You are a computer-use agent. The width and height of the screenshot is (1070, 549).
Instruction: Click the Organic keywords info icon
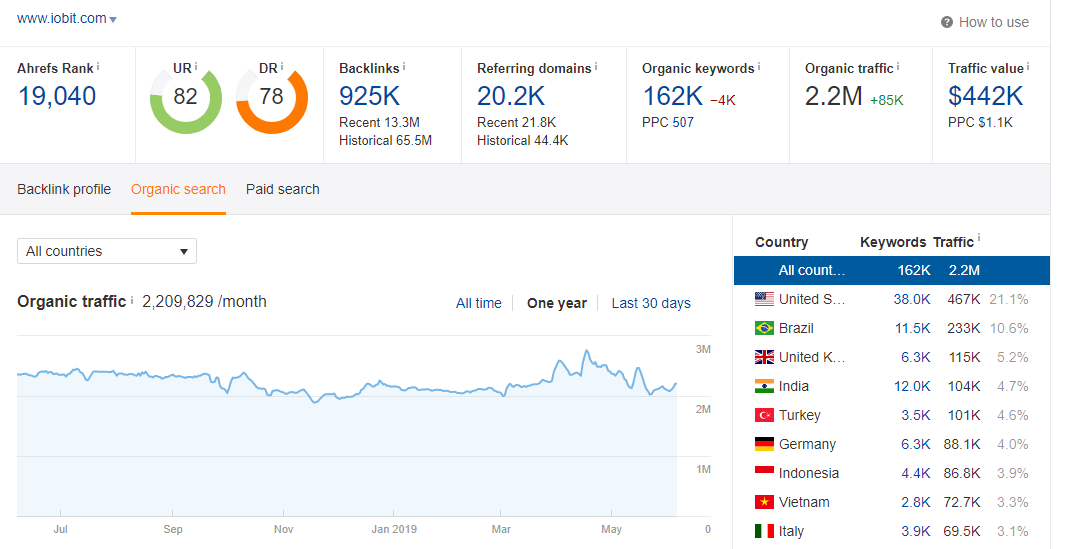point(759,66)
